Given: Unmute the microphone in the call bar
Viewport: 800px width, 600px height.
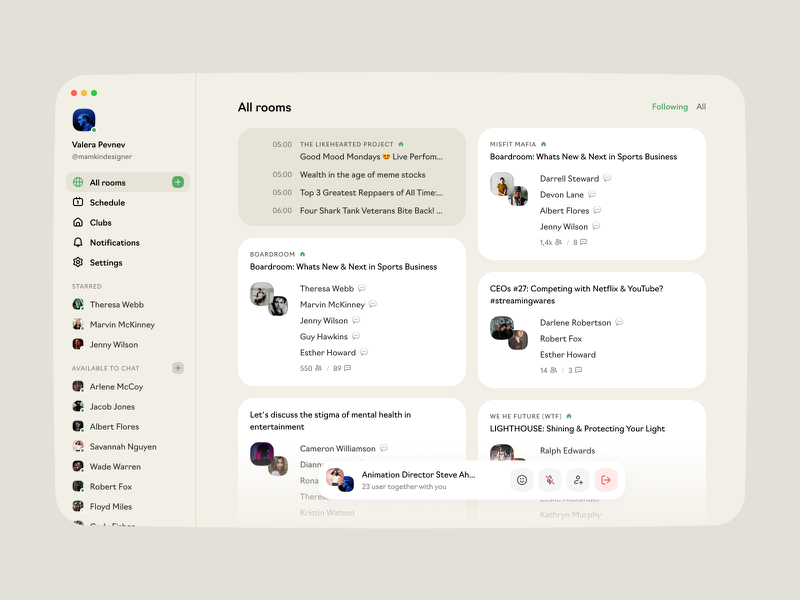Looking at the screenshot, I should 549,480.
